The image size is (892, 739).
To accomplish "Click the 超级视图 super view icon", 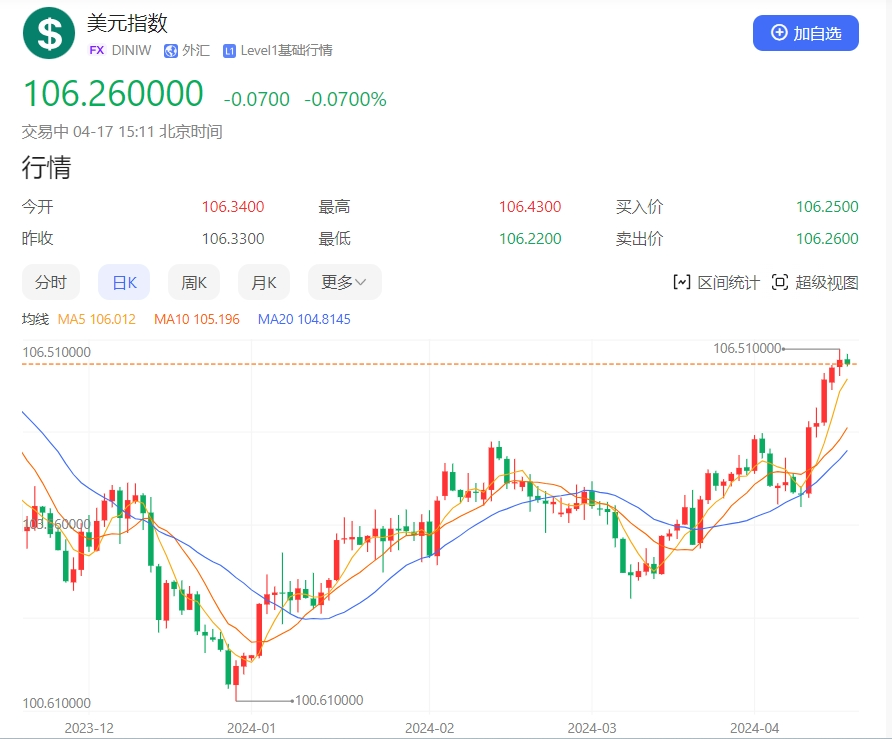I will pyautogui.click(x=780, y=282).
